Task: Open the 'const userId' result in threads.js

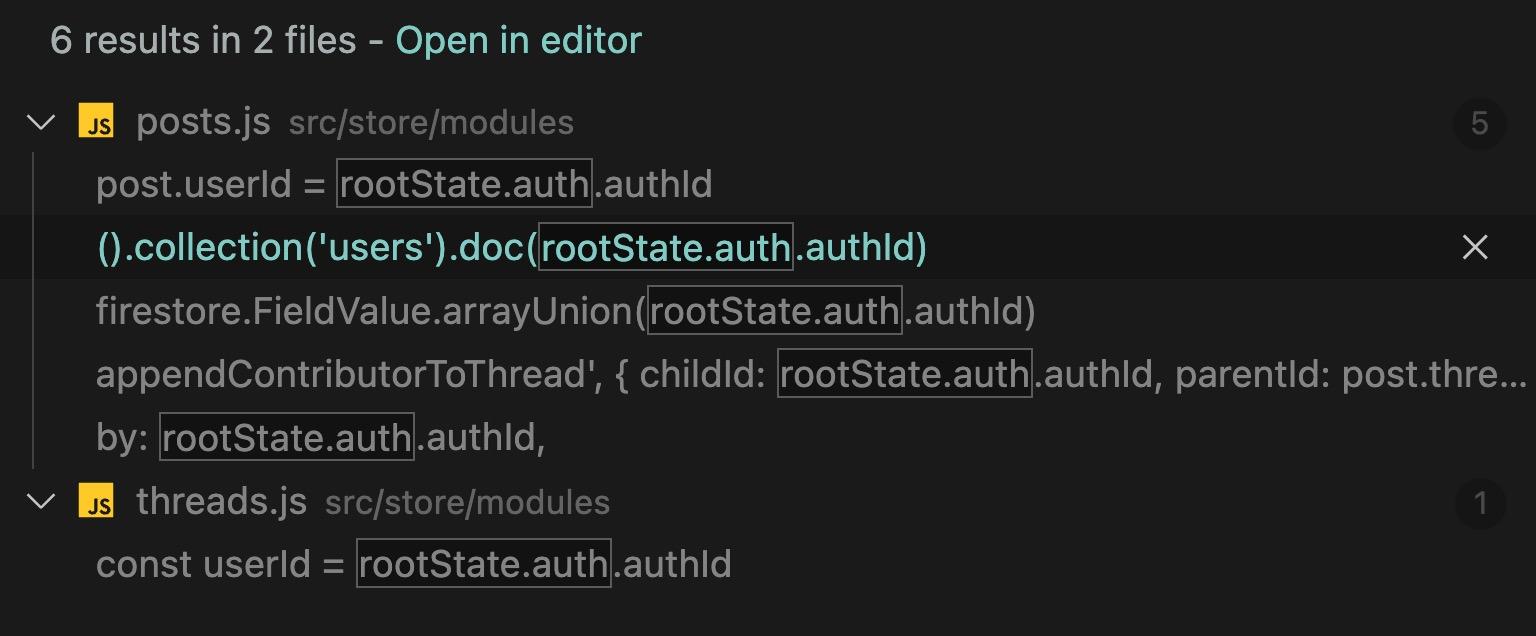Action: 413,565
